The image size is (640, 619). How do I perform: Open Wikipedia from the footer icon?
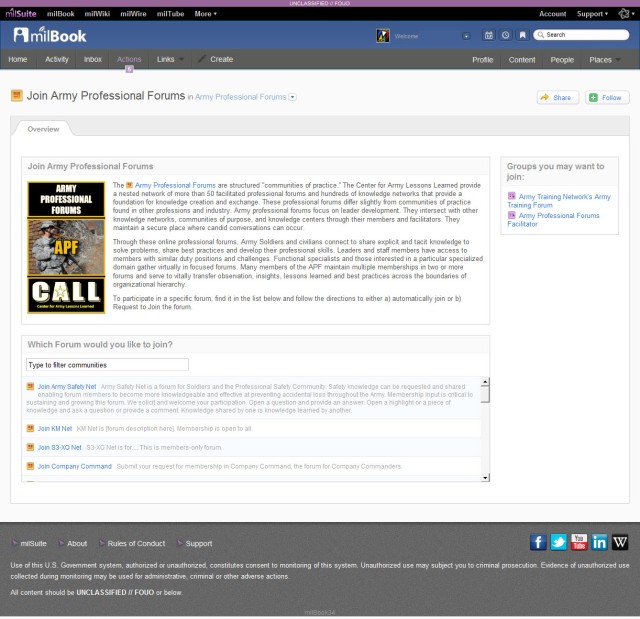pos(620,542)
